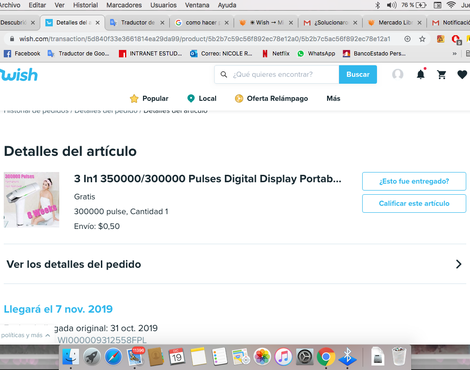The width and height of the screenshot is (470, 370).
Task: Open Mail app with badge in dock
Action: tap(135, 357)
